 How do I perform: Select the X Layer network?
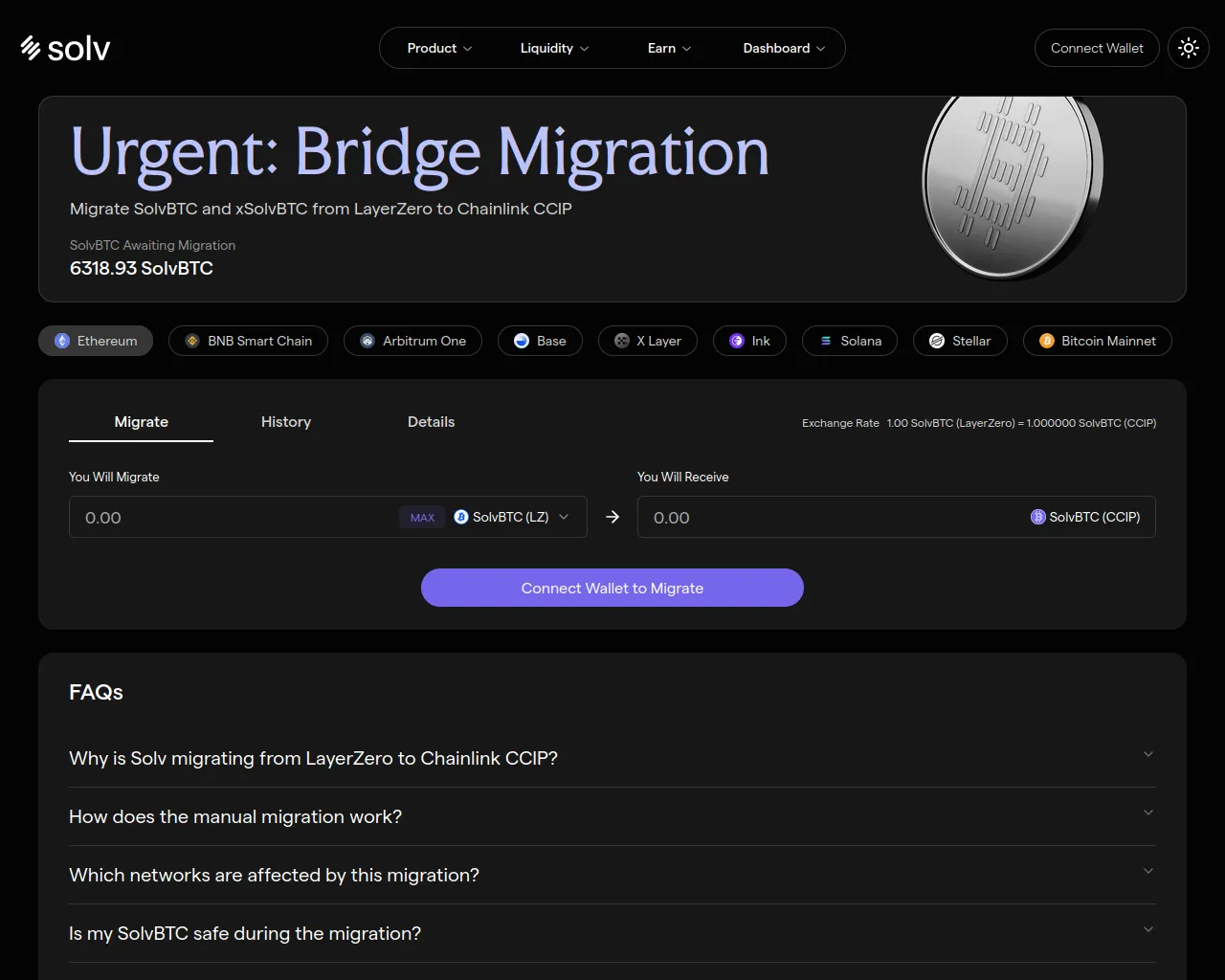tap(648, 341)
